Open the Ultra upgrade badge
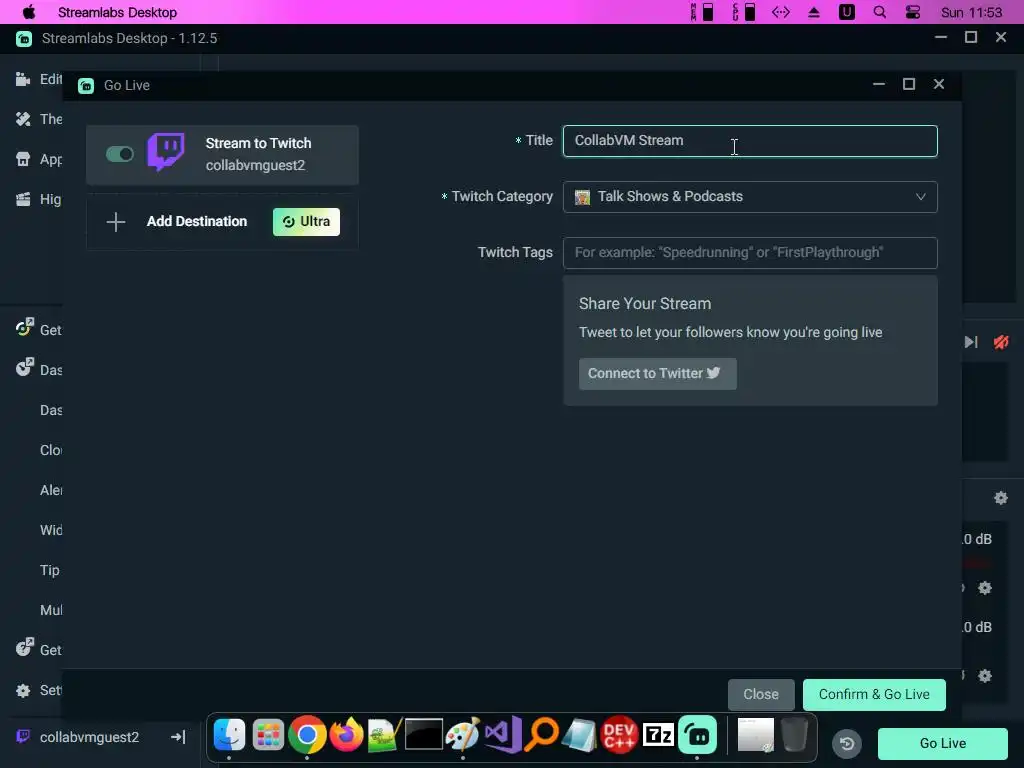Image resolution: width=1024 pixels, height=768 pixels. pos(306,221)
